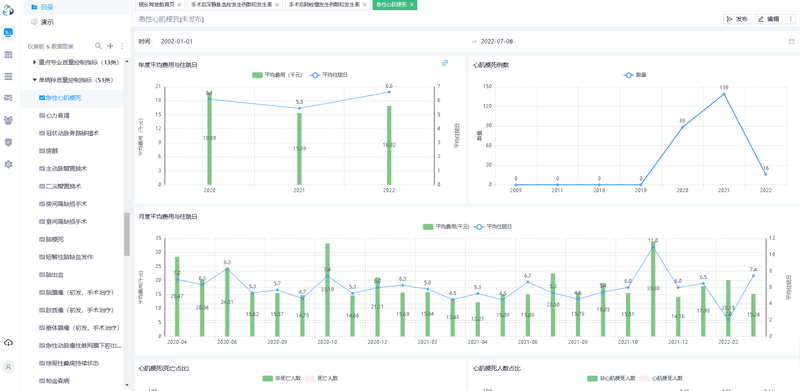Toggle 数量 legend in 心肌梗死例数 chart
The height and width of the screenshot is (391, 800).
point(635,75)
